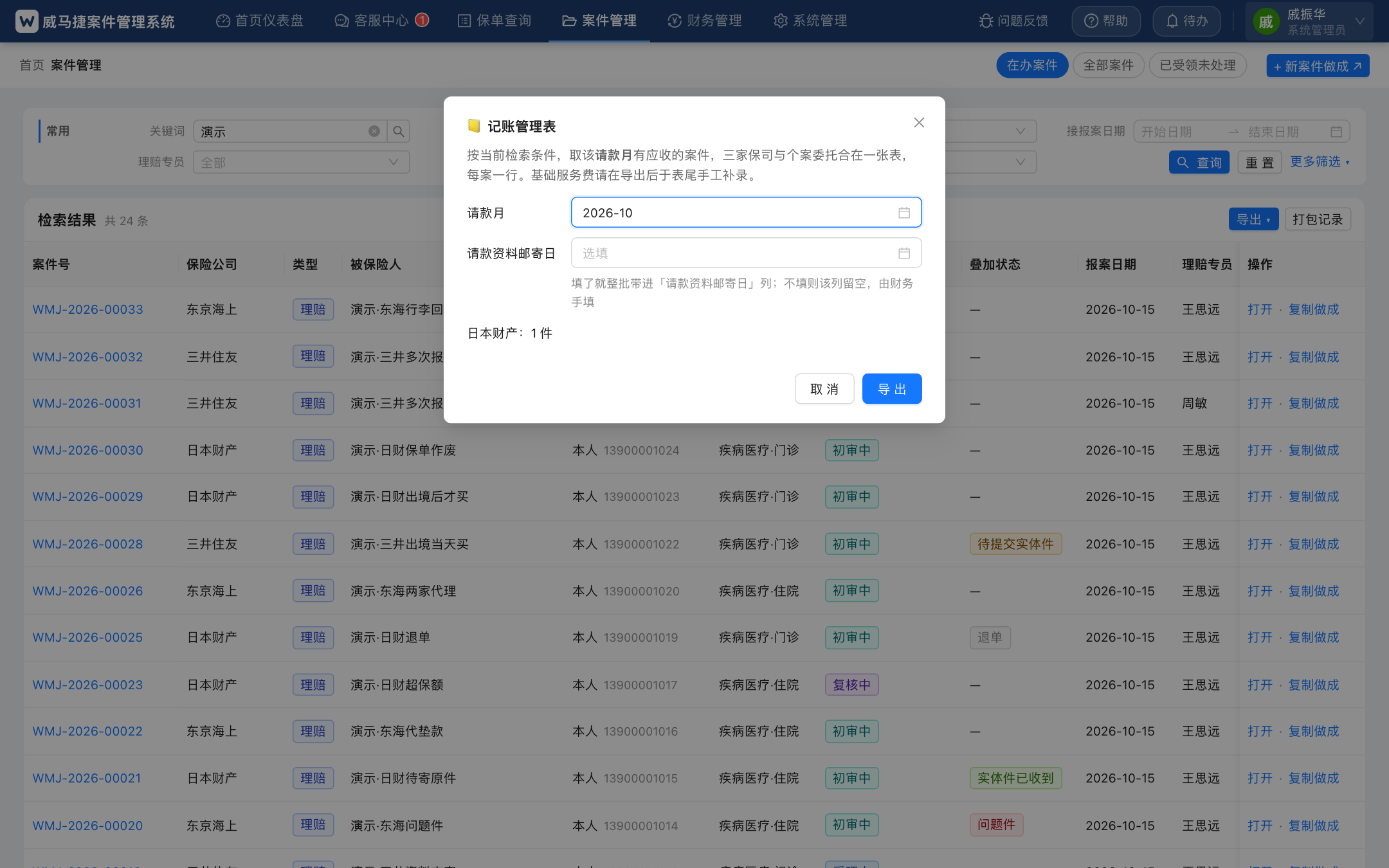Switch to 全部案件 tab

click(1108, 66)
